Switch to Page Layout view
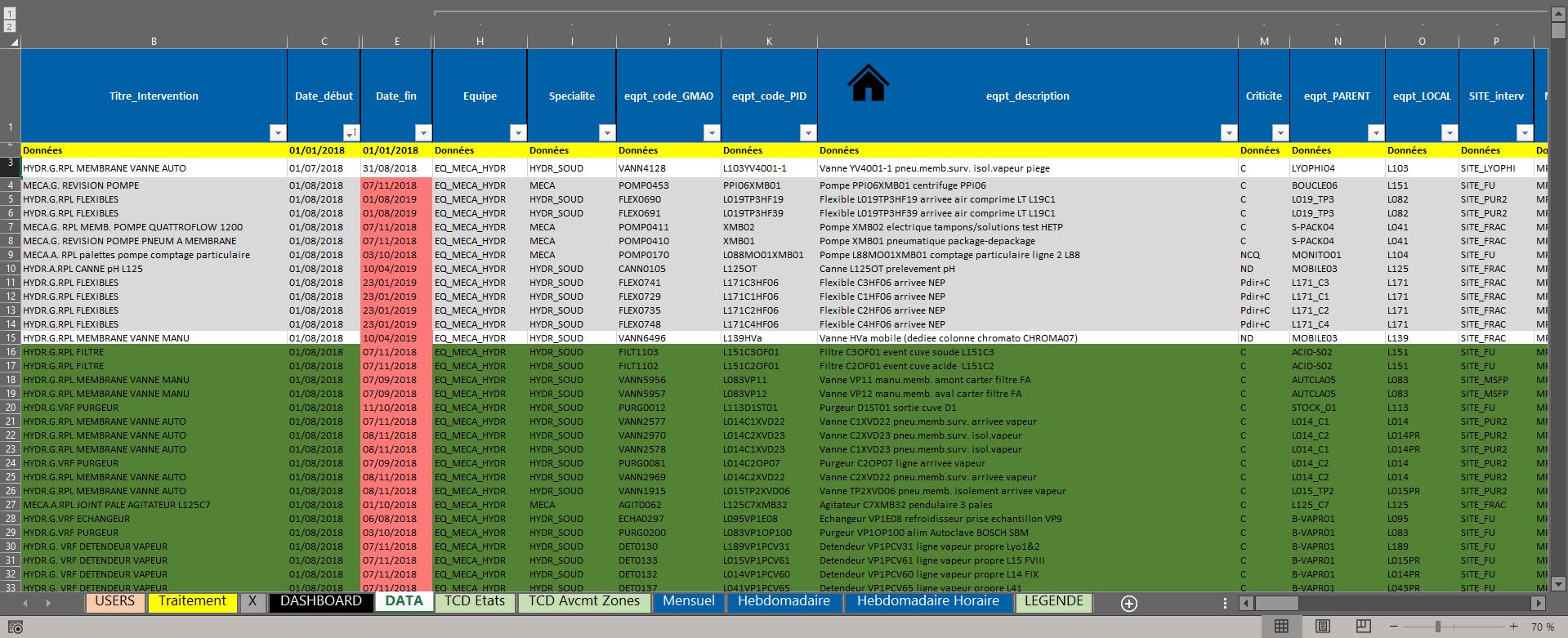 click(x=1323, y=626)
